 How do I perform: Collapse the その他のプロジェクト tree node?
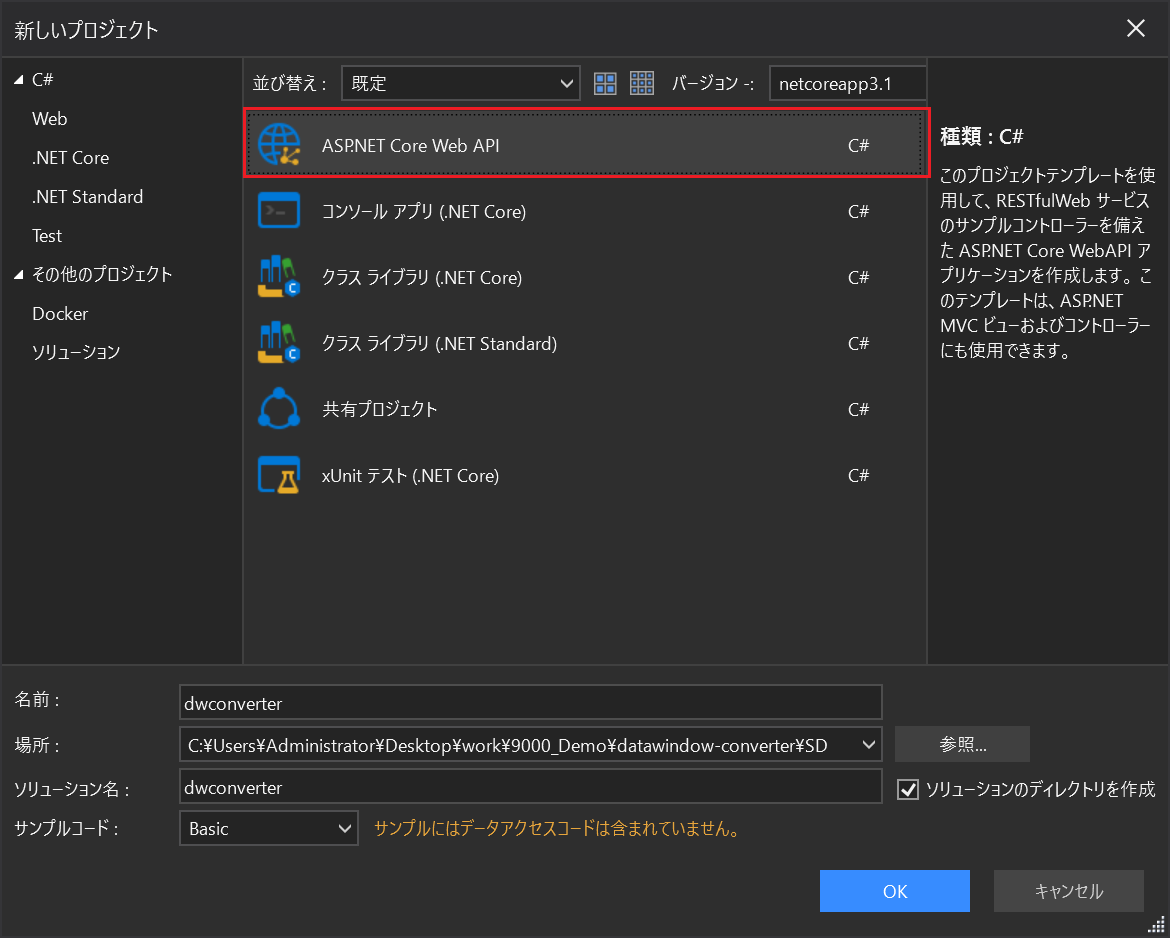point(19,275)
